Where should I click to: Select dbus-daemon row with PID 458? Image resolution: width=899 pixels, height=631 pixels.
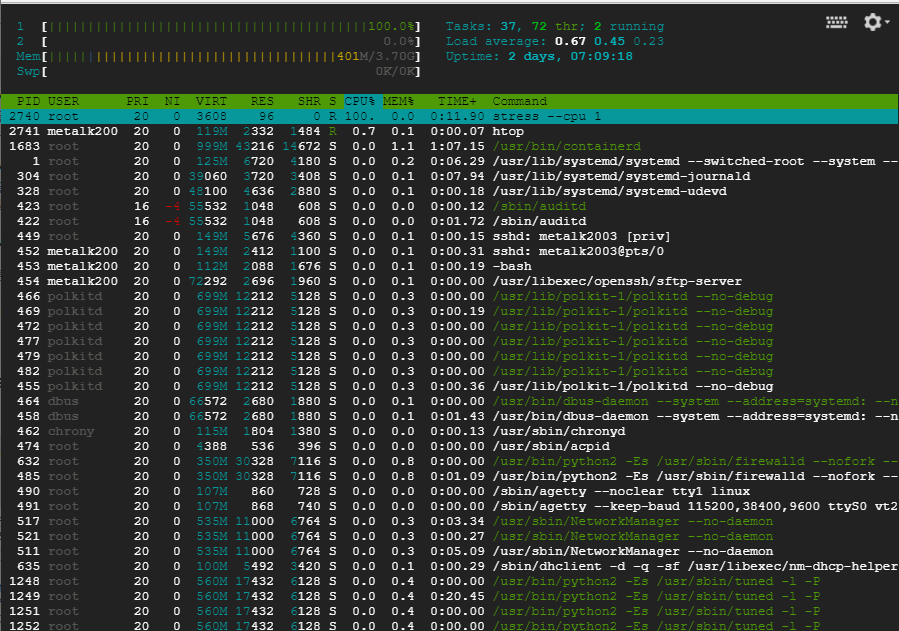click(450, 416)
